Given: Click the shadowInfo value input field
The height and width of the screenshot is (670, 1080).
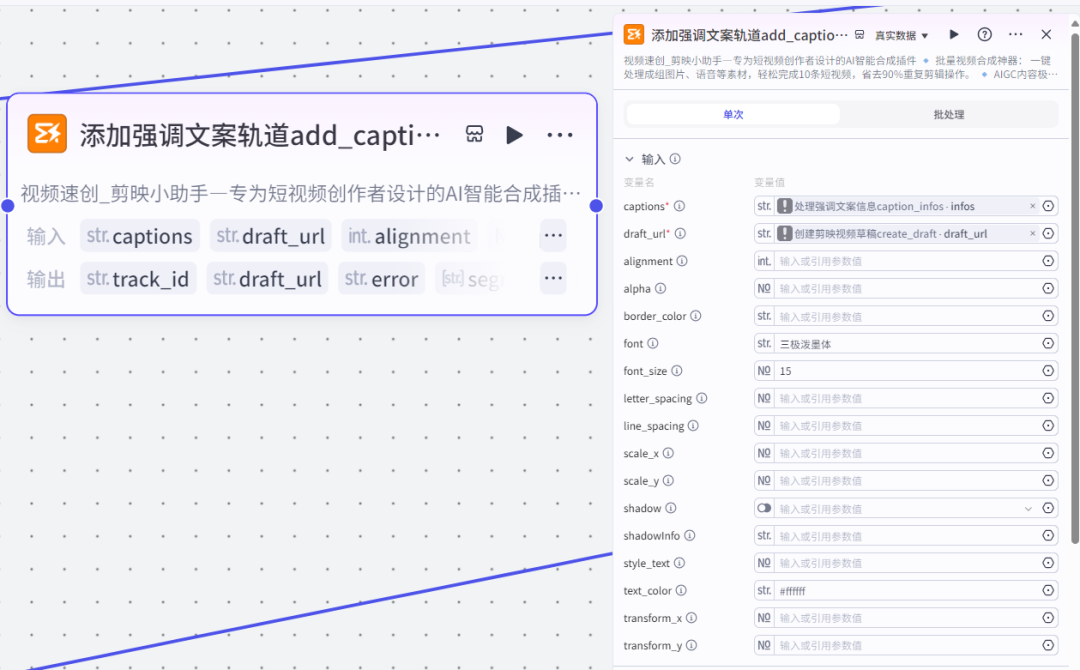Looking at the screenshot, I should (906, 536).
